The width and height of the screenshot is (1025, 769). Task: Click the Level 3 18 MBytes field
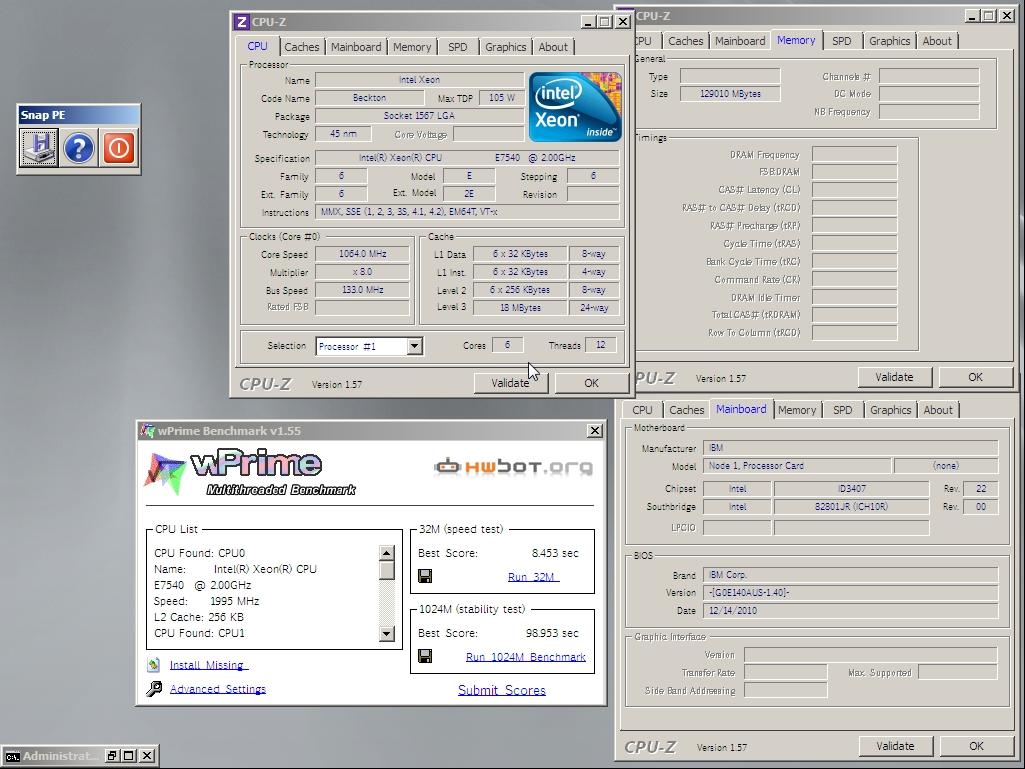520,307
